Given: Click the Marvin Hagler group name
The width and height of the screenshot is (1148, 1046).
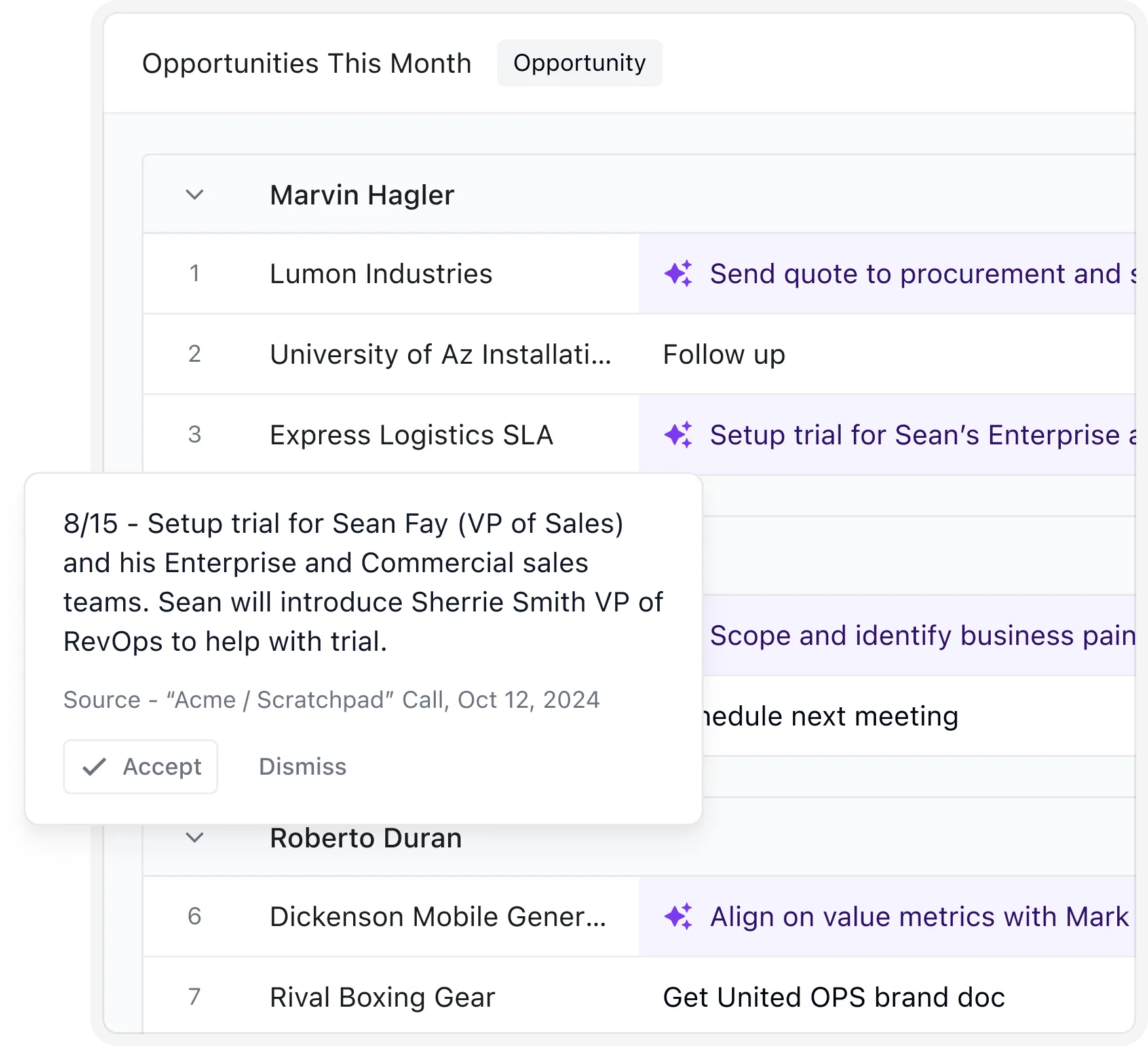Looking at the screenshot, I should tap(362, 195).
